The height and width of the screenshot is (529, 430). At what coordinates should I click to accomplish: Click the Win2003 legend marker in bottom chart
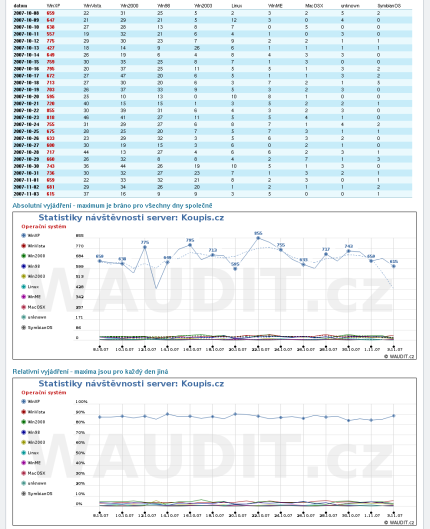point(24,442)
